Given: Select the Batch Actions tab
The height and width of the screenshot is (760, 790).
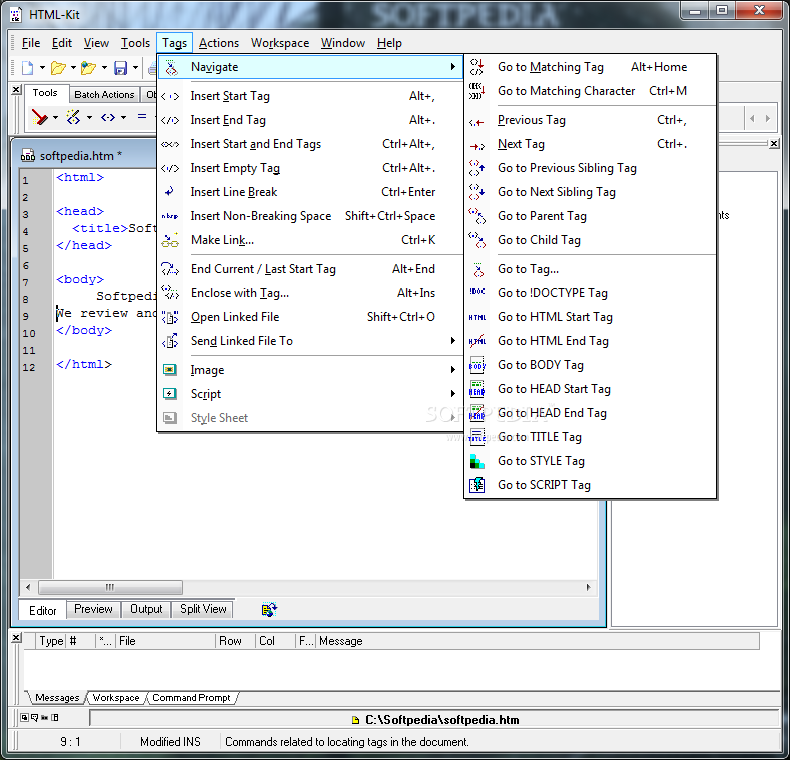Looking at the screenshot, I should point(104,94).
